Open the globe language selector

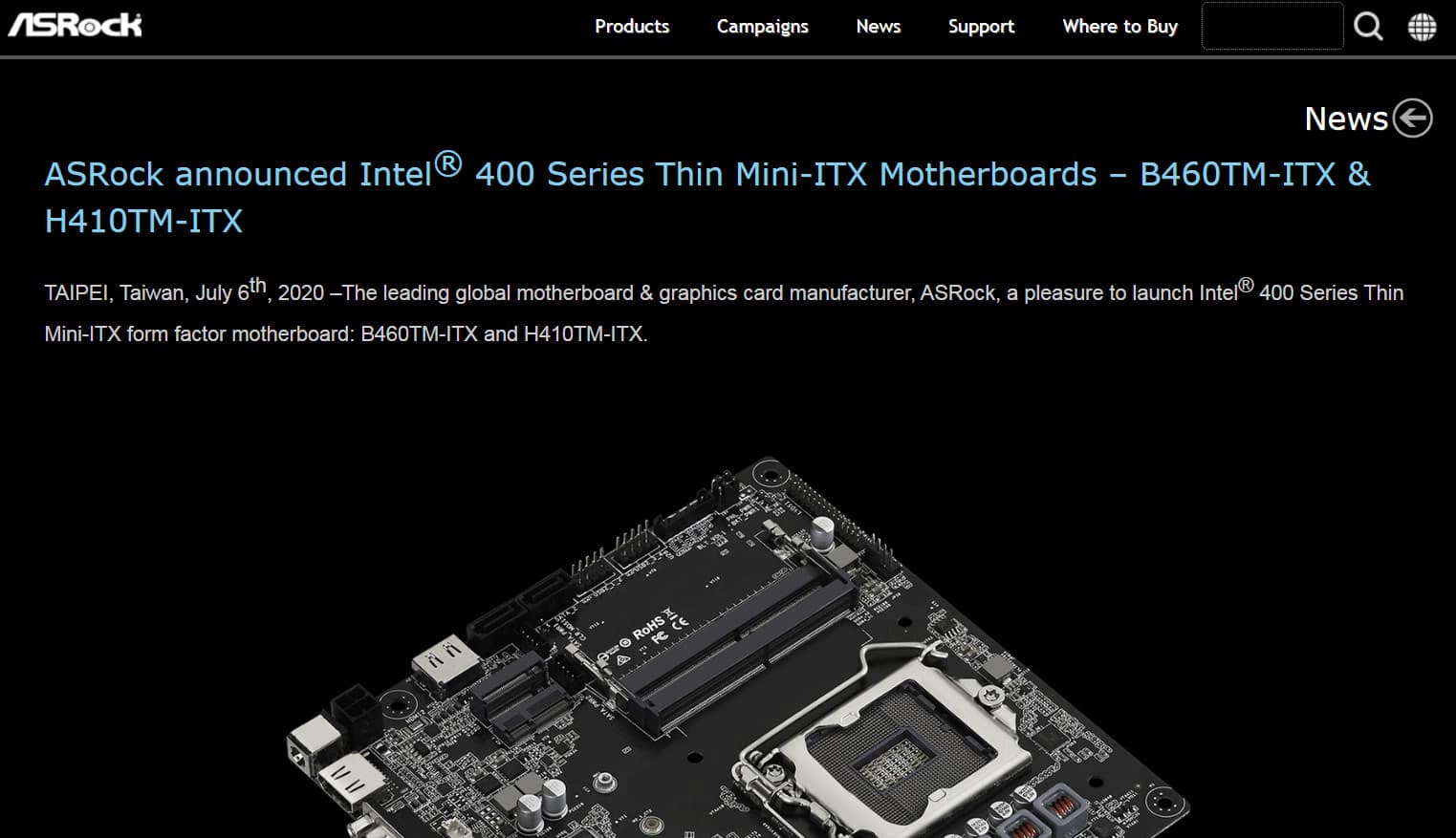tap(1422, 27)
